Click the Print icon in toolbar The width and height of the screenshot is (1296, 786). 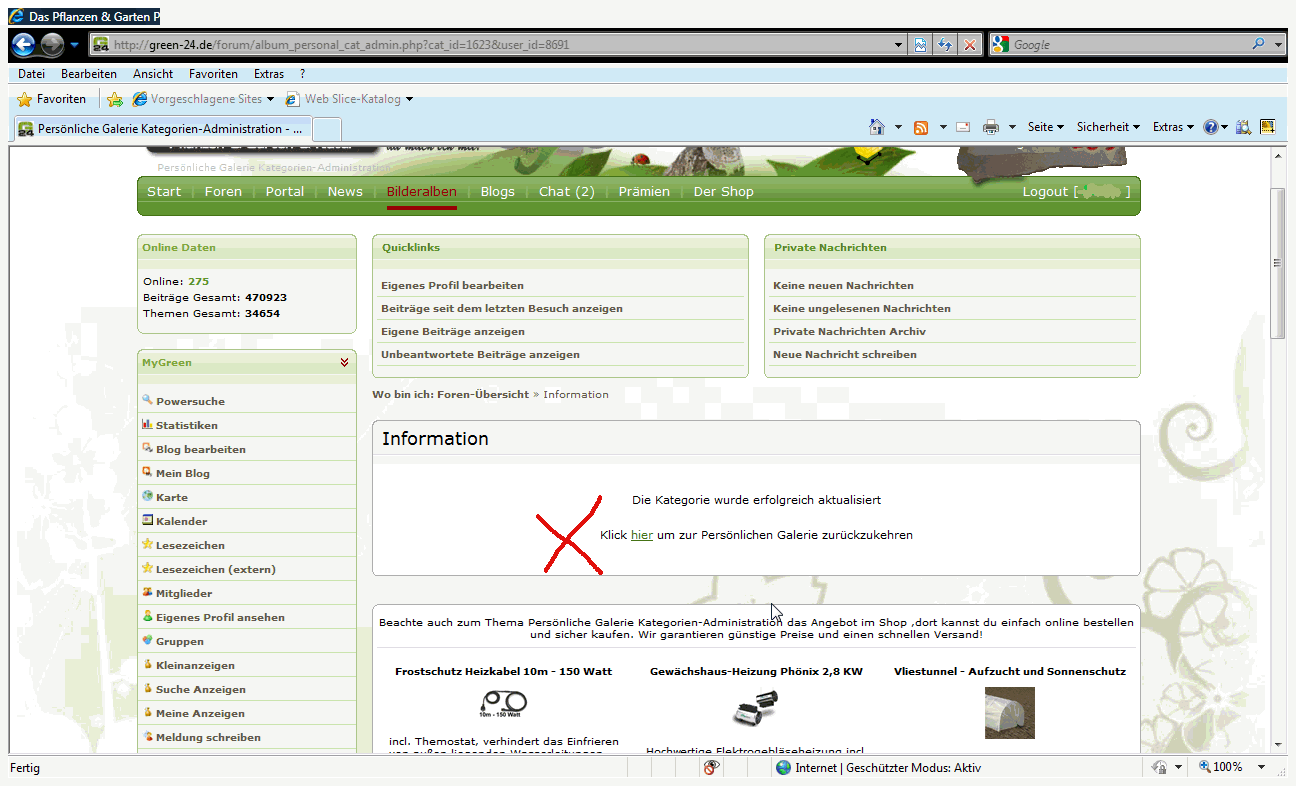pos(991,127)
